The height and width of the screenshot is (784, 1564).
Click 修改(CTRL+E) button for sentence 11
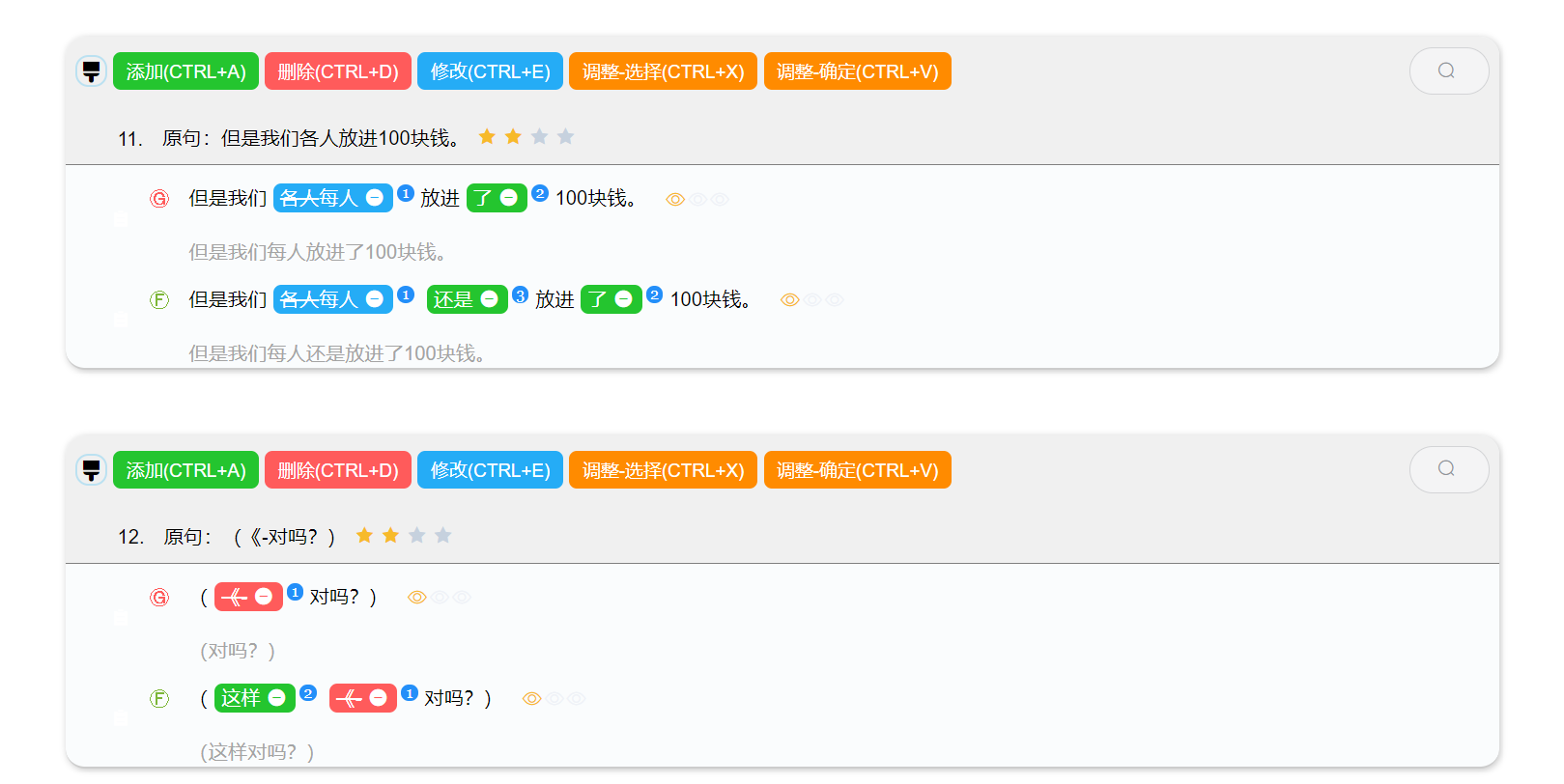tap(490, 71)
